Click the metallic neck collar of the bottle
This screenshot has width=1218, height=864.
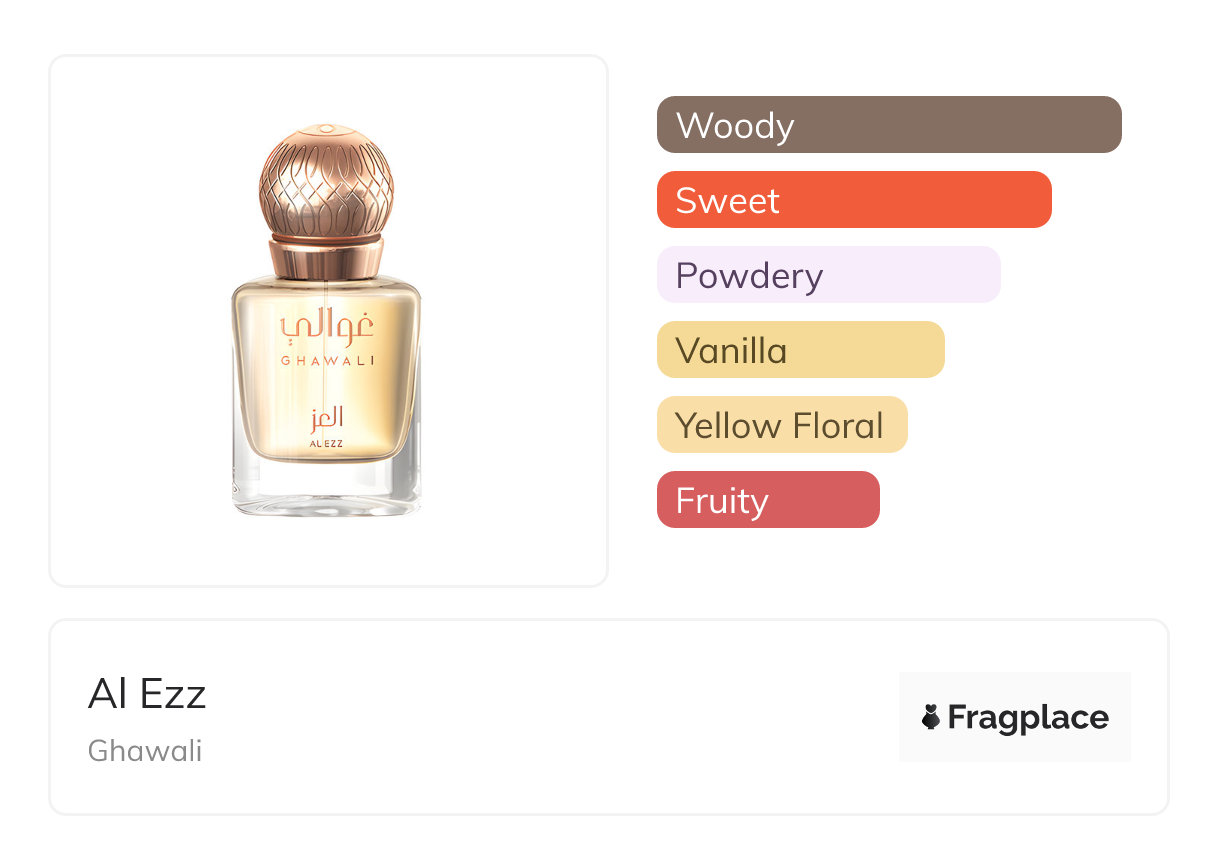(326, 256)
